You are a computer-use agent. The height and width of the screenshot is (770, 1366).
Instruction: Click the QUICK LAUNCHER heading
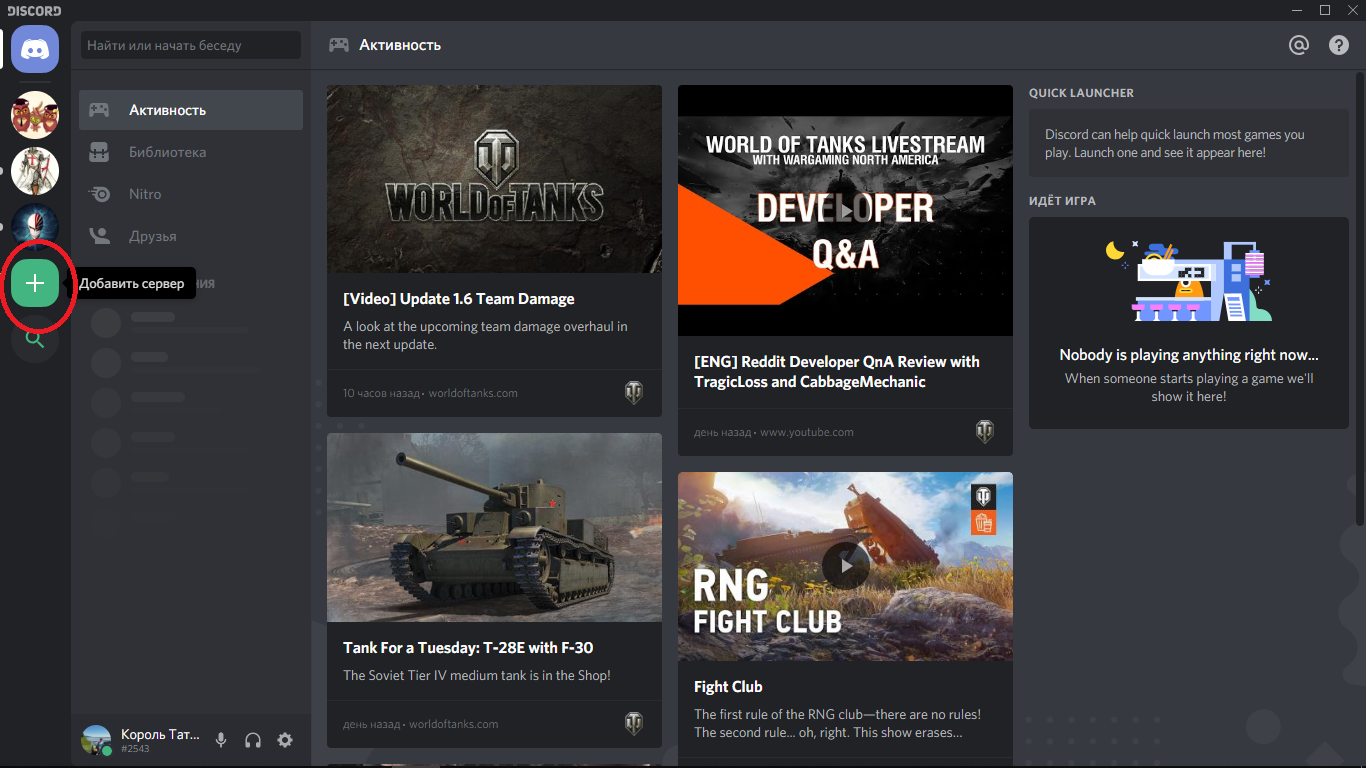1081,93
